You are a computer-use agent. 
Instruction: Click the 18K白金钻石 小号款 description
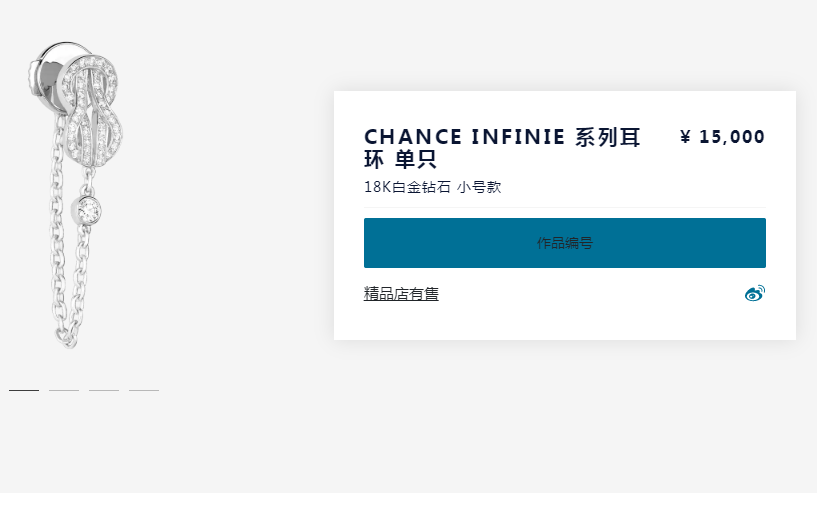[x=432, y=187]
